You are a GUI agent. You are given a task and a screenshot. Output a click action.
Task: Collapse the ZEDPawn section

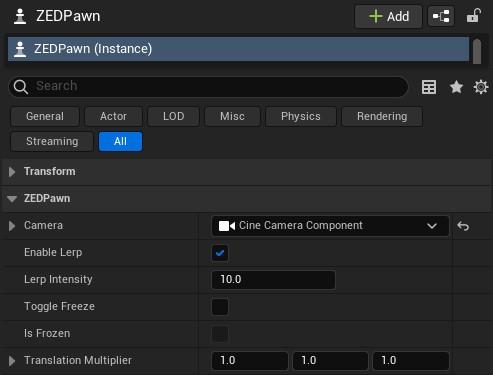tap(12, 199)
